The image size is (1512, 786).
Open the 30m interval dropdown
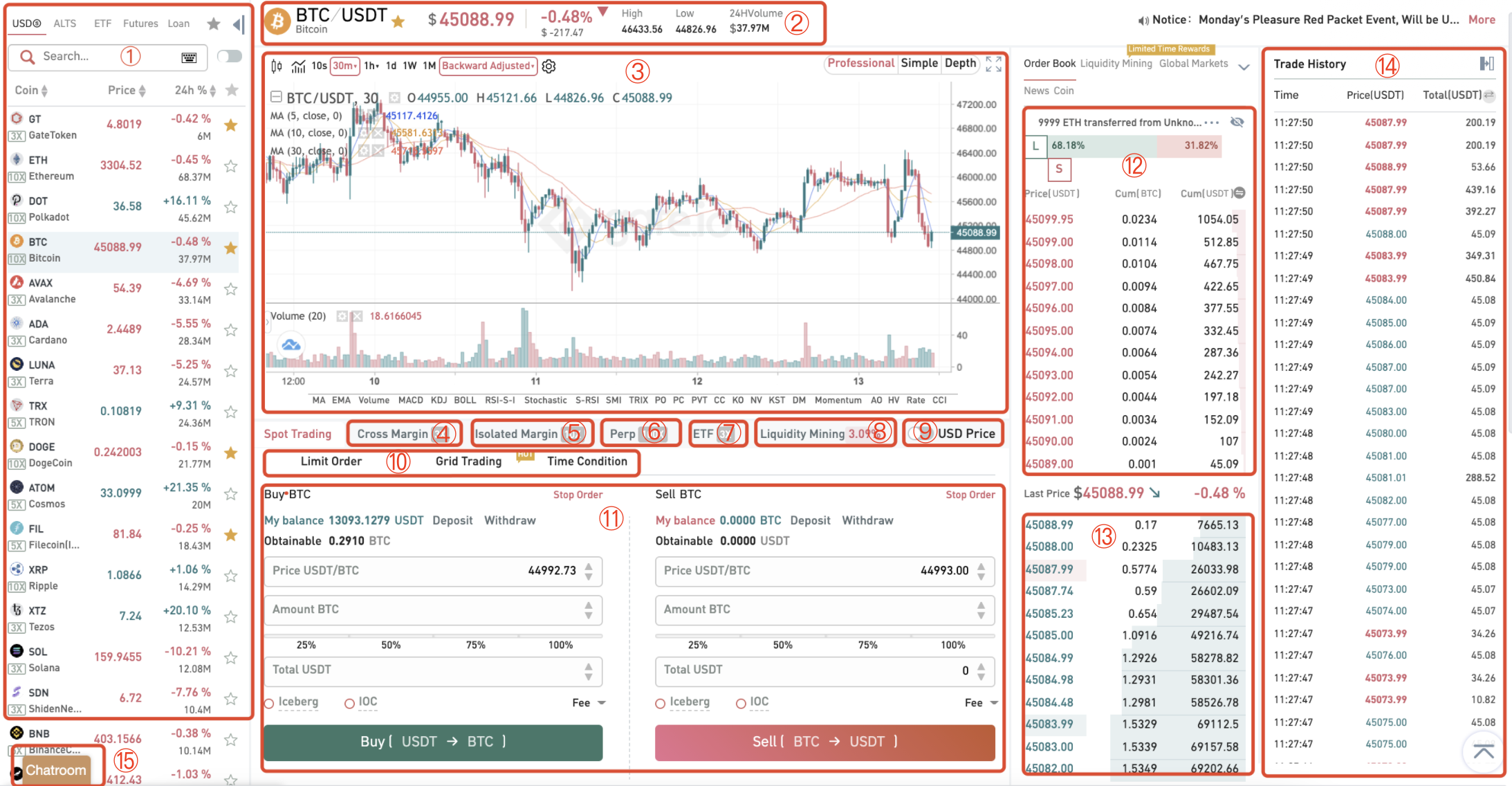tap(345, 66)
